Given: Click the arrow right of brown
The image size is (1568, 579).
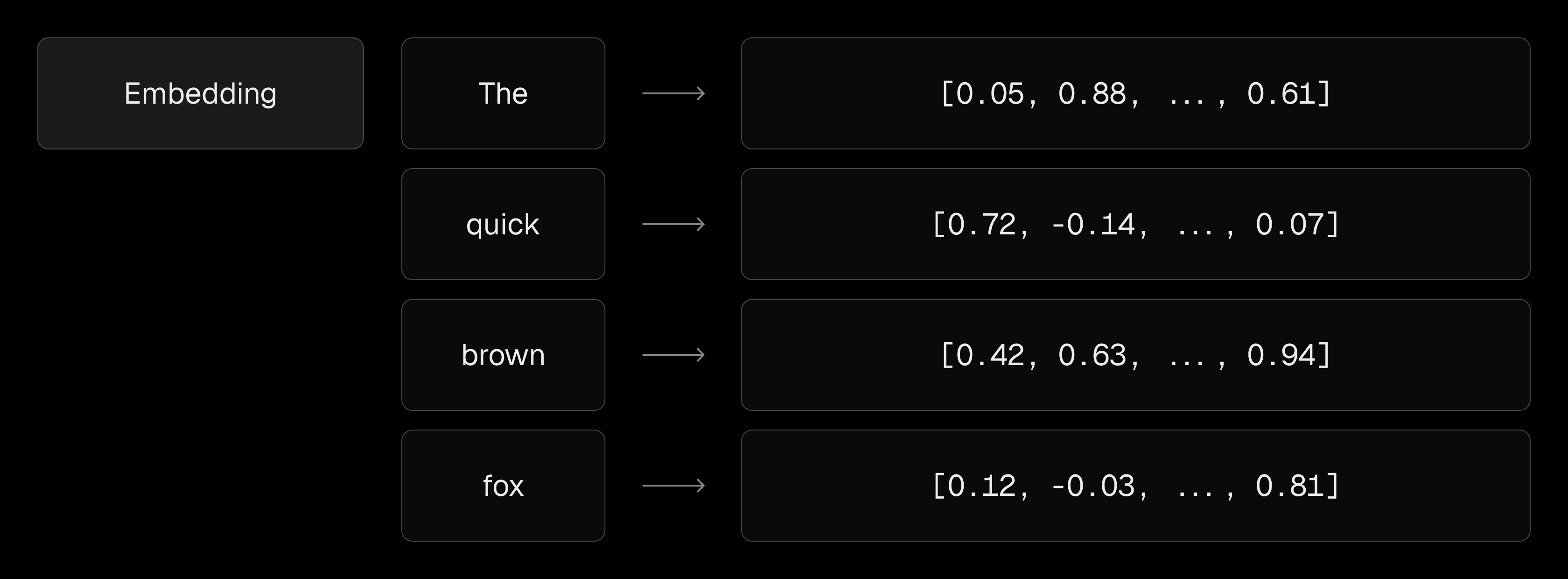Looking at the screenshot, I should point(673,355).
